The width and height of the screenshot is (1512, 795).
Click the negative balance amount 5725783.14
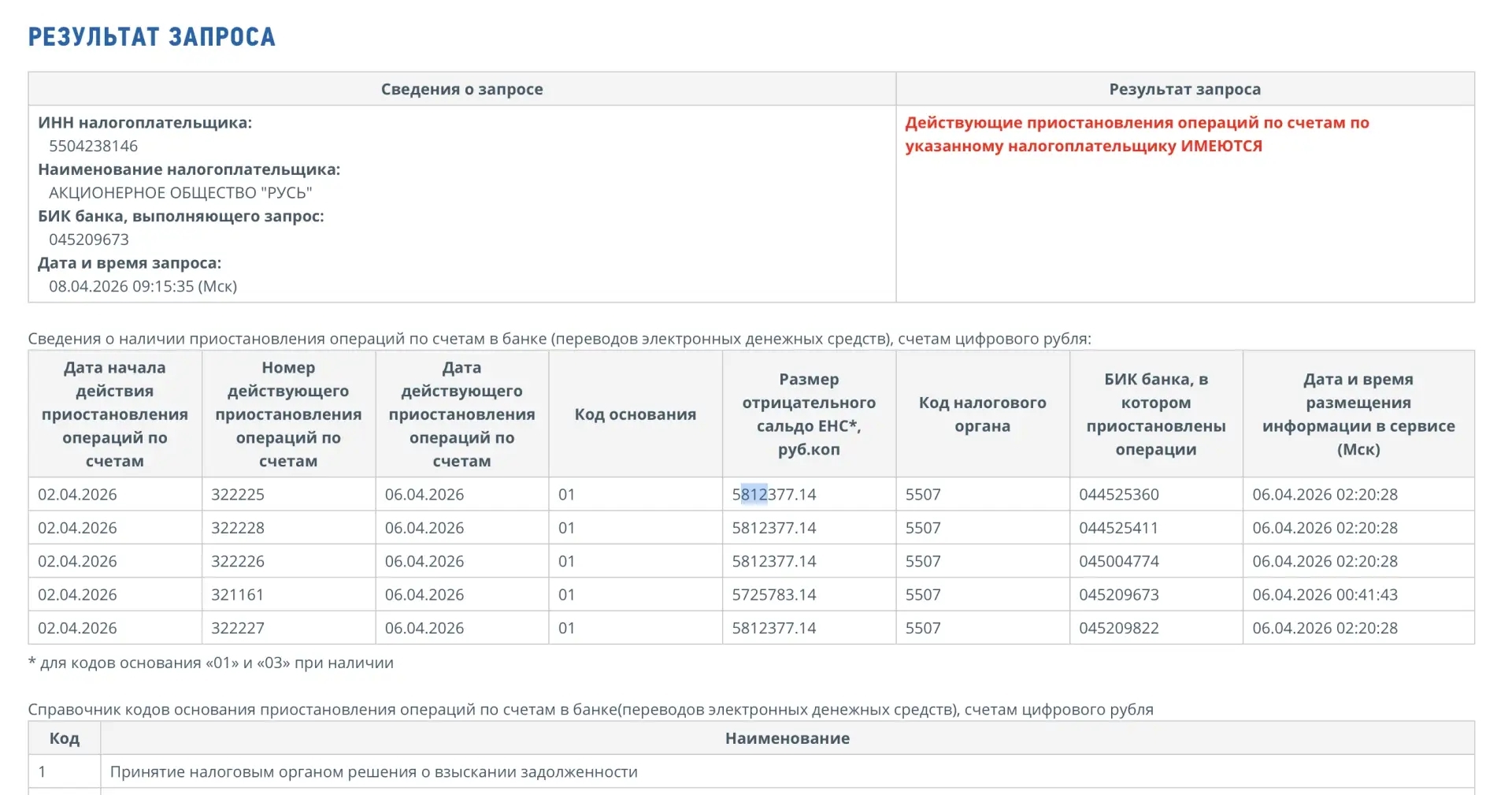773,595
